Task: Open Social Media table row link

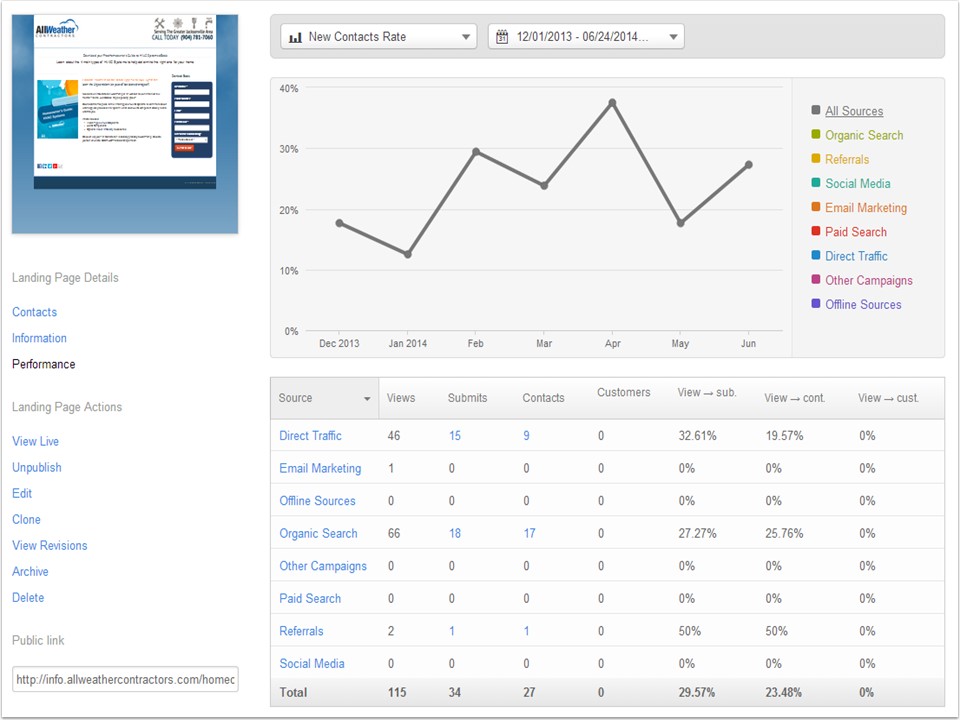Action: click(x=312, y=663)
